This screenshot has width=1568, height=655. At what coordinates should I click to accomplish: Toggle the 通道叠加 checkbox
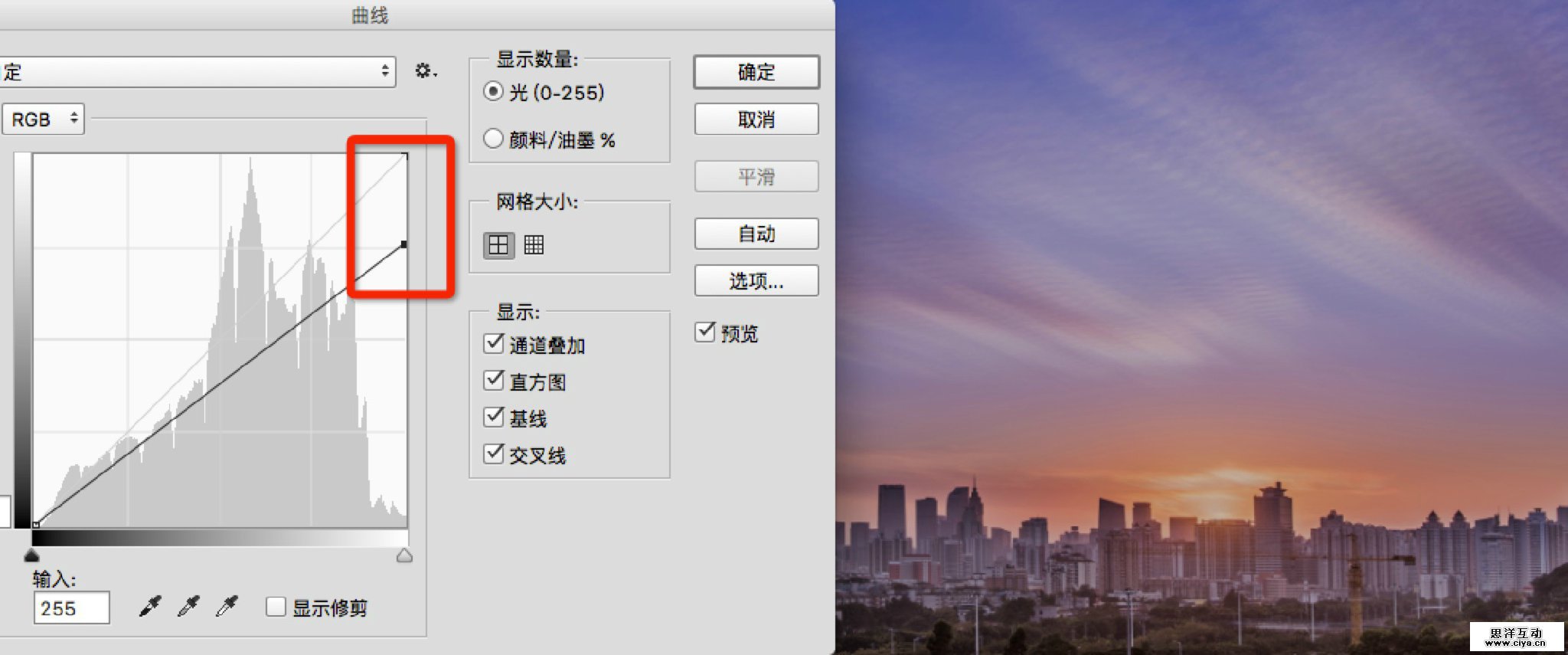(494, 343)
